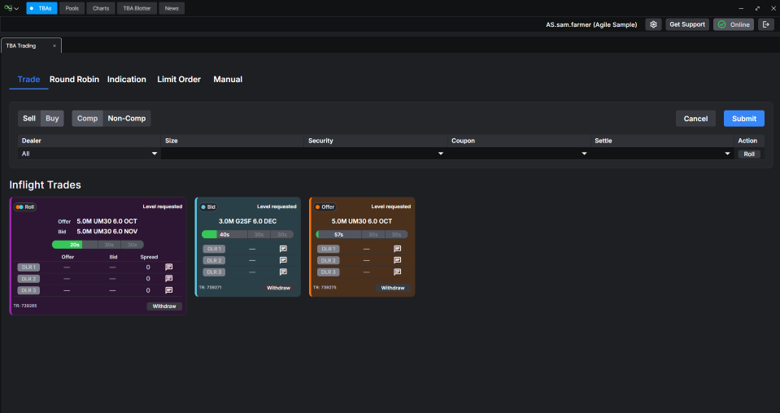Close the TBA Trading tab
The image size is (780, 413).
(x=54, y=46)
